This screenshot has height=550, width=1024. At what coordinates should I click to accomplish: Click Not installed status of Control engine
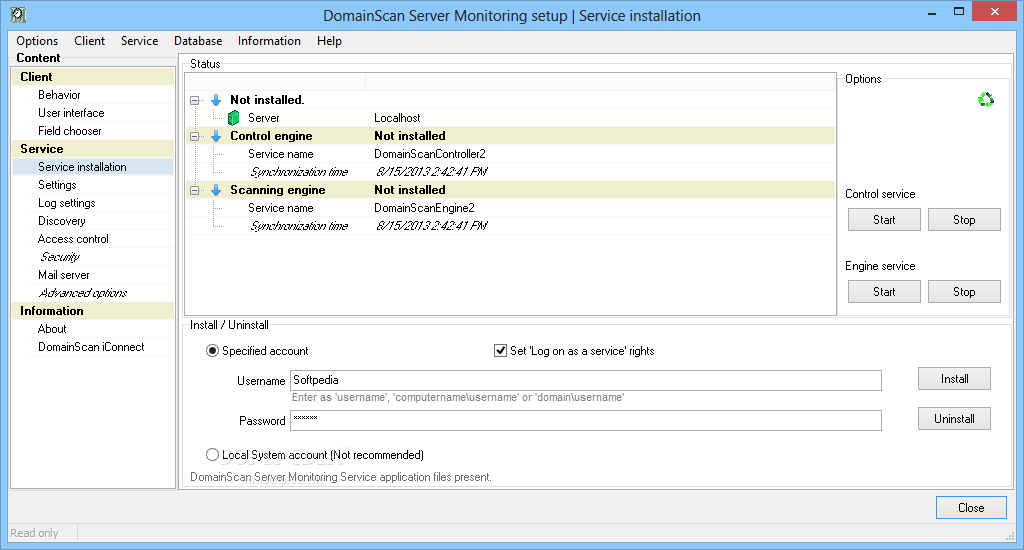[x=409, y=136]
